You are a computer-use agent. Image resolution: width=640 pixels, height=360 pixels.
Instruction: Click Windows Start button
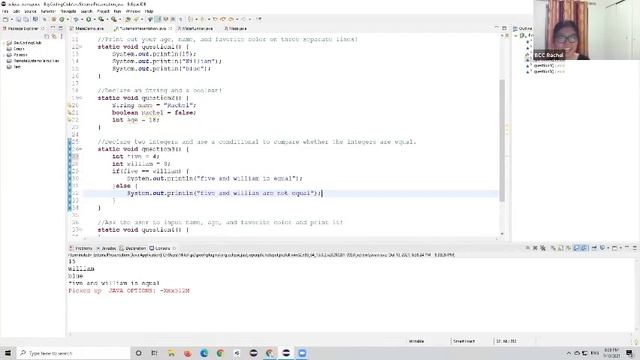(x=8, y=353)
